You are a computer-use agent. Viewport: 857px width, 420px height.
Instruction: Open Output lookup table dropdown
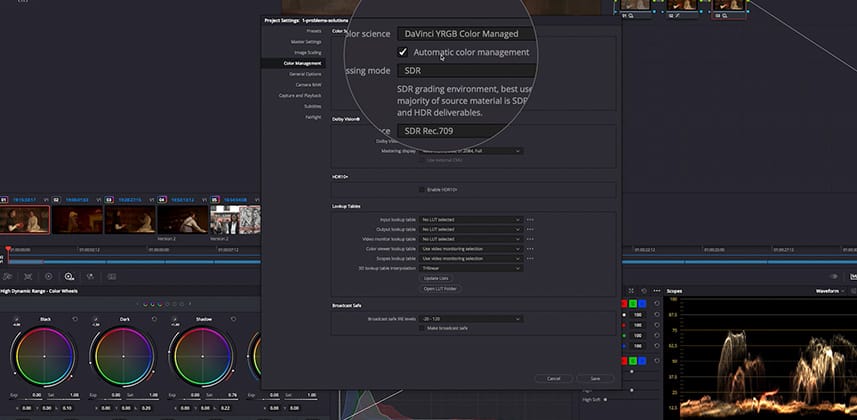pos(471,230)
